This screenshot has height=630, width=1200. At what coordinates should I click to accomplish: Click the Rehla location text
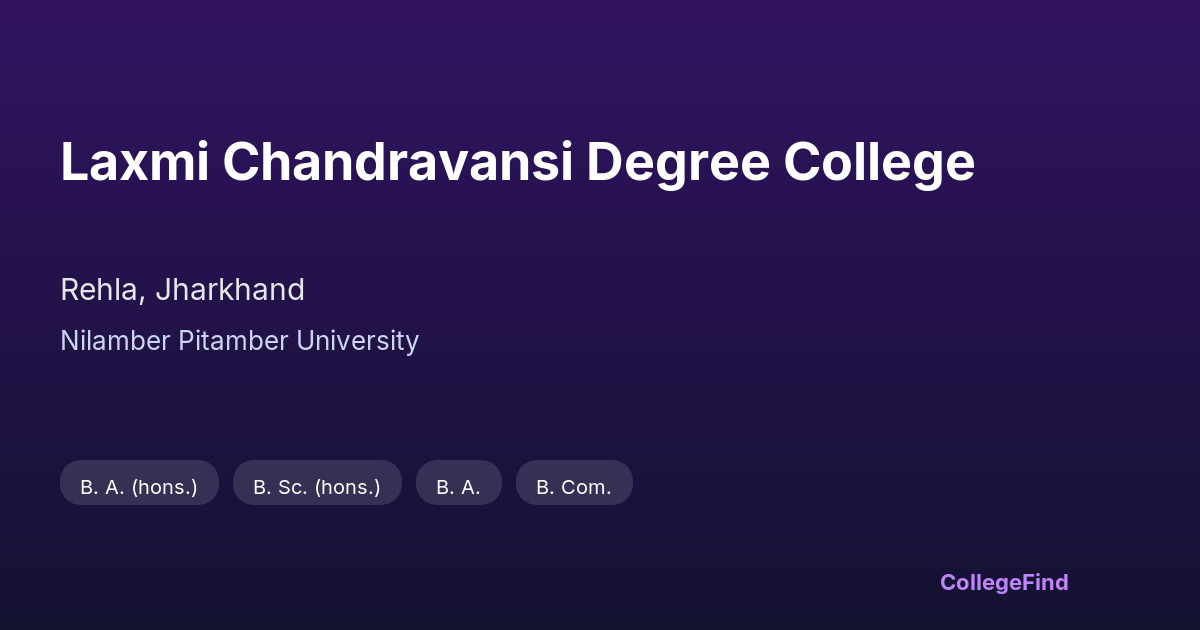[x=100, y=290]
